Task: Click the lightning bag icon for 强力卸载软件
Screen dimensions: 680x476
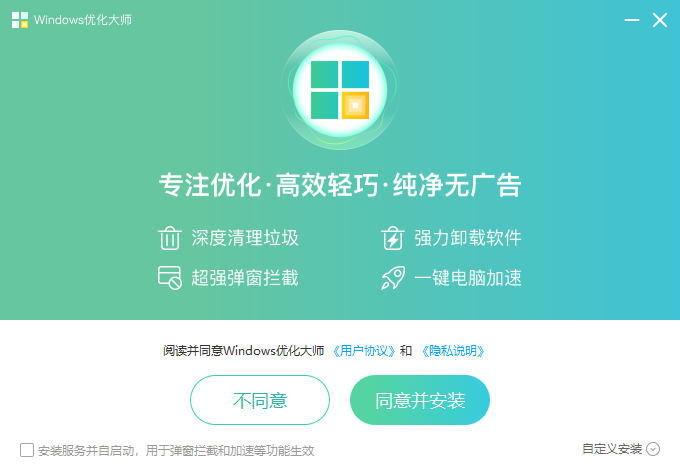Action: pyautogui.click(x=393, y=238)
